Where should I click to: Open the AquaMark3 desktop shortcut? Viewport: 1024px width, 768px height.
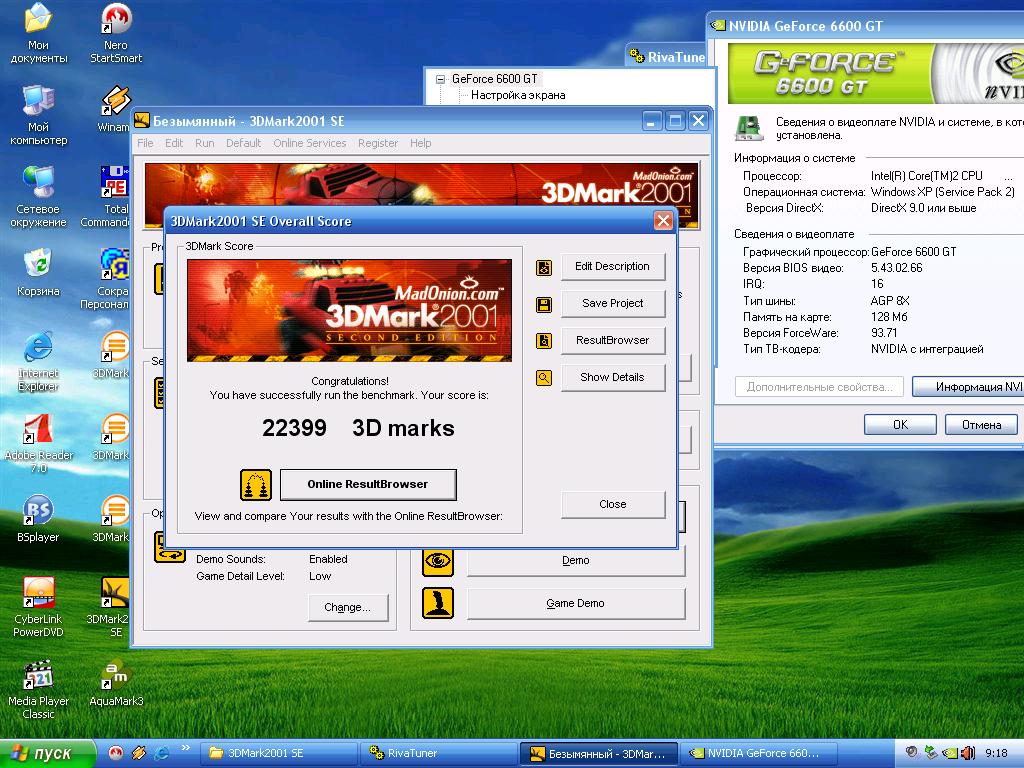pyautogui.click(x=116, y=684)
